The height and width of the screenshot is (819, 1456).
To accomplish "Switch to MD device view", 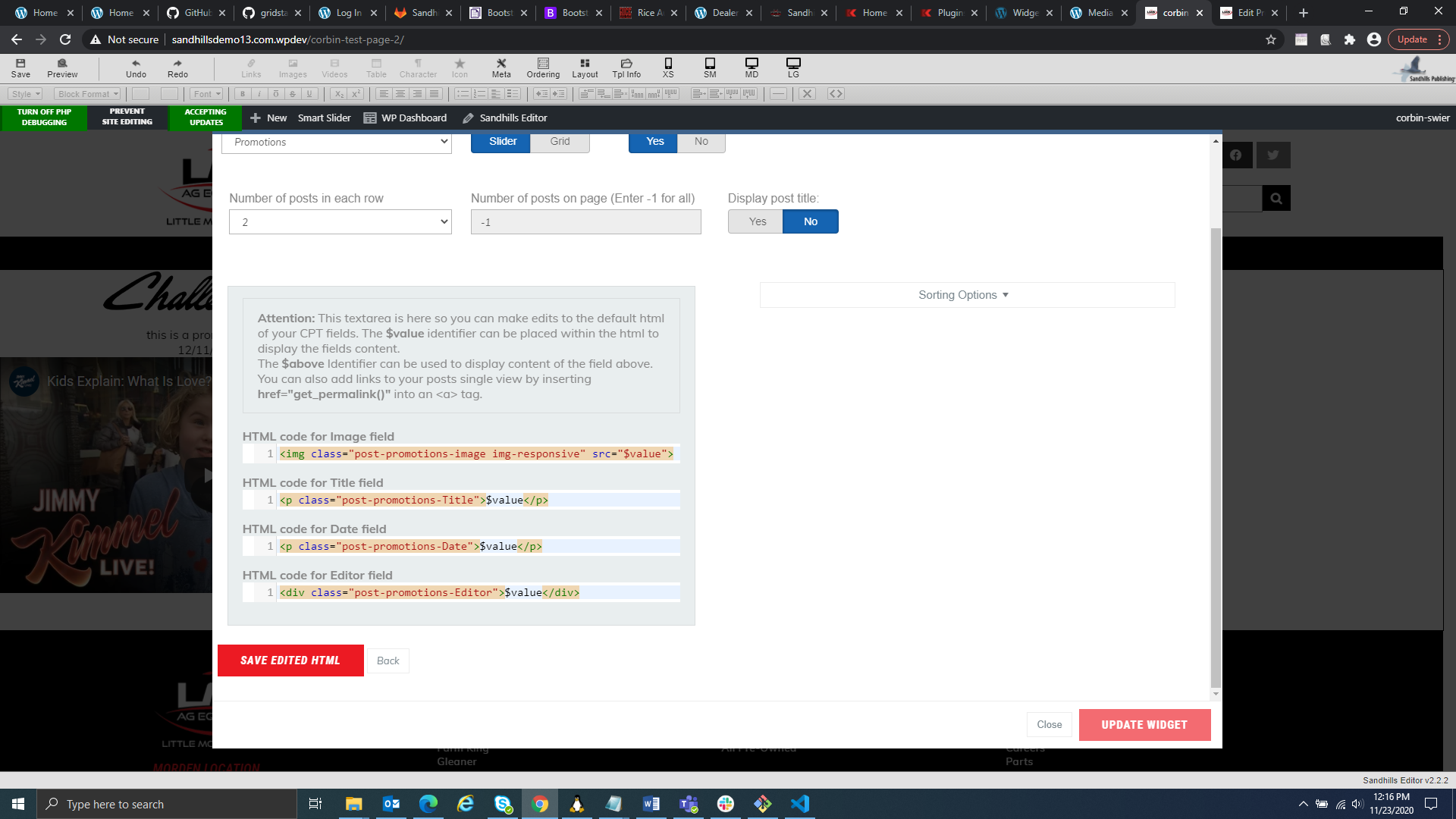I will (x=752, y=67).
